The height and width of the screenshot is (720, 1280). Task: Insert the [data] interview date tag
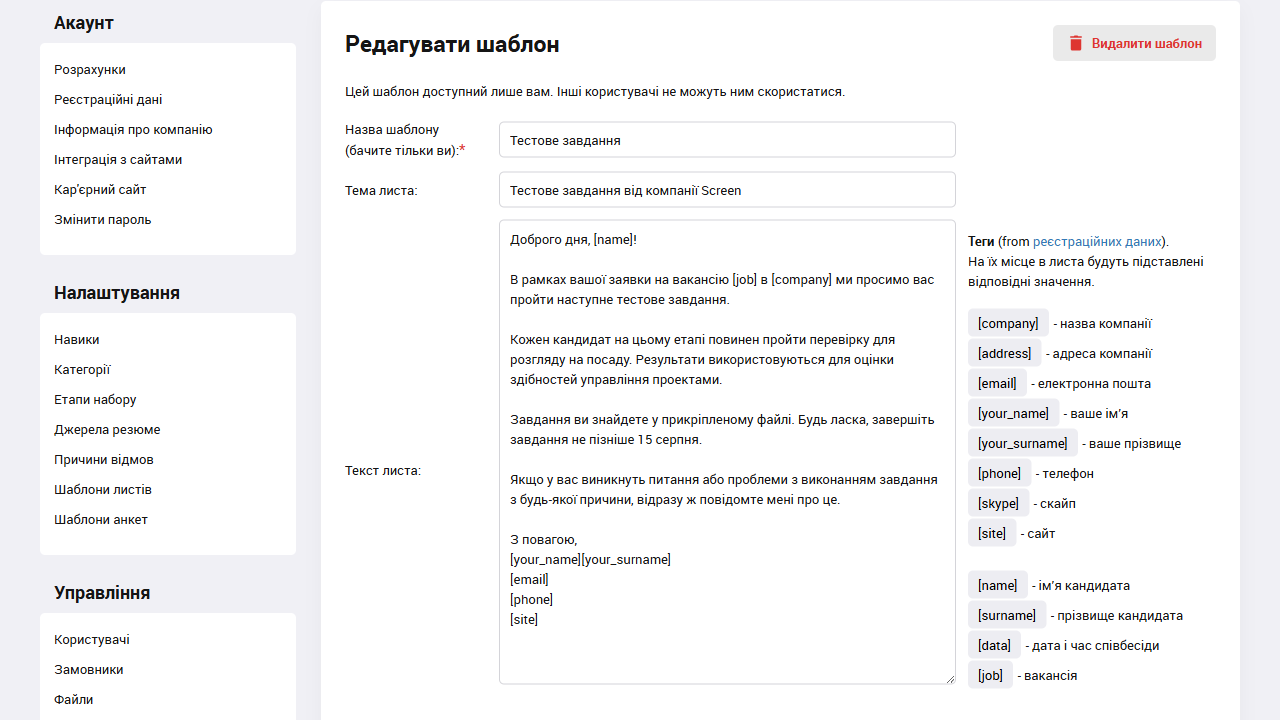[994, 645]
